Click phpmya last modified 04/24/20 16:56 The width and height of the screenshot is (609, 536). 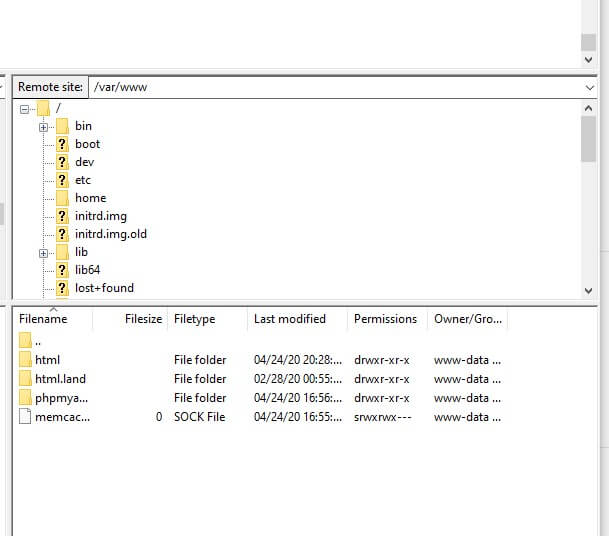tap(298, 398)
